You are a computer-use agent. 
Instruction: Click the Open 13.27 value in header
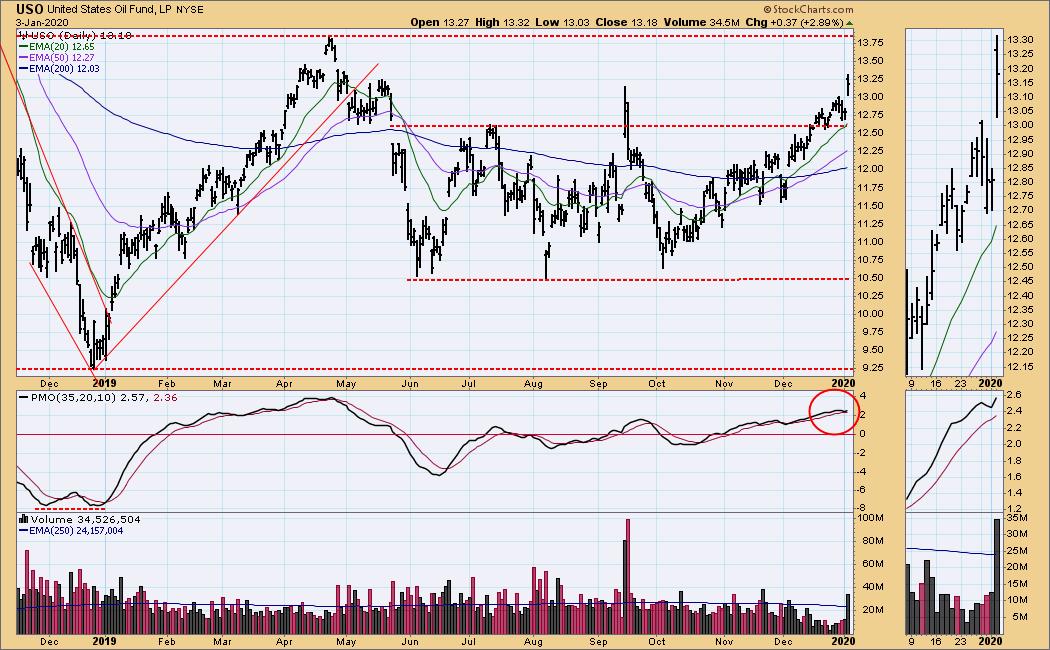pos(438,22)
